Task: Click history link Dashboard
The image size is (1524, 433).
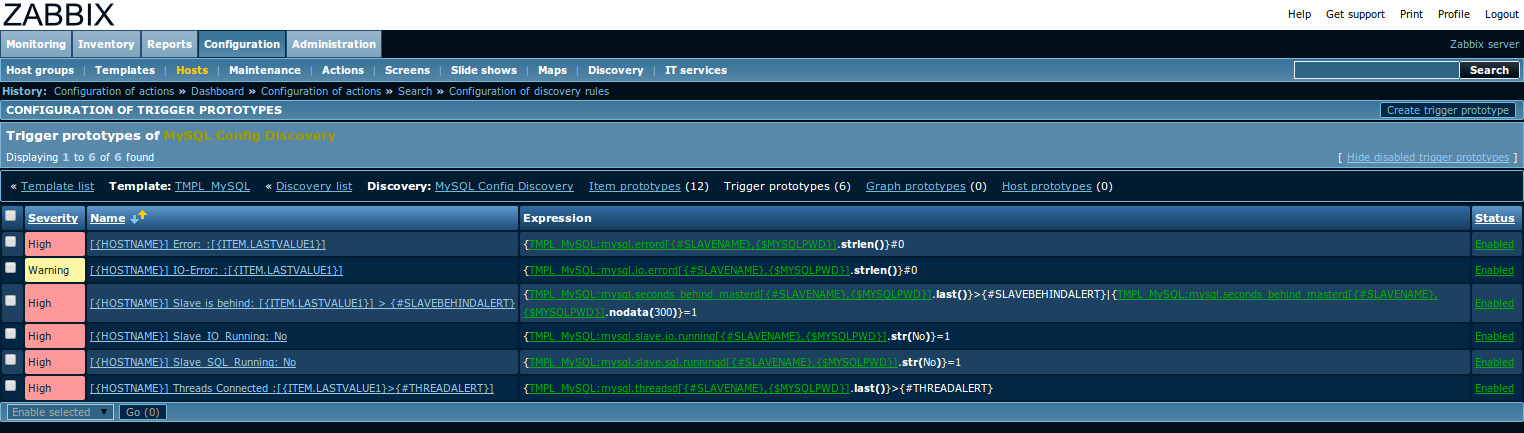Action: pos(217,91)
